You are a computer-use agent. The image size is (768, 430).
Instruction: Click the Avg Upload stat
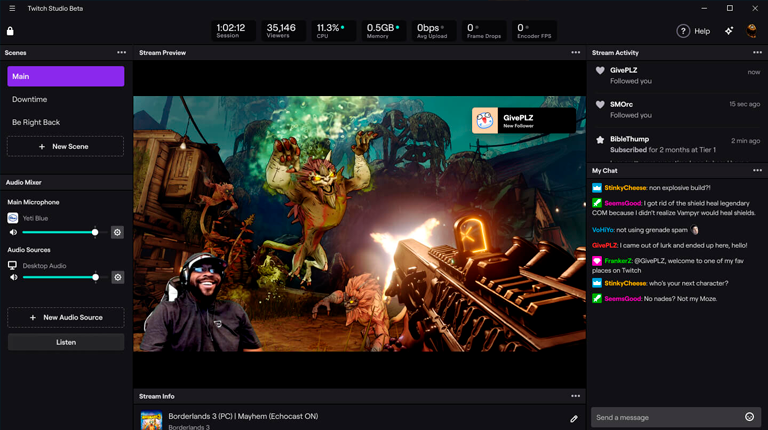click(x=434, y=30)
